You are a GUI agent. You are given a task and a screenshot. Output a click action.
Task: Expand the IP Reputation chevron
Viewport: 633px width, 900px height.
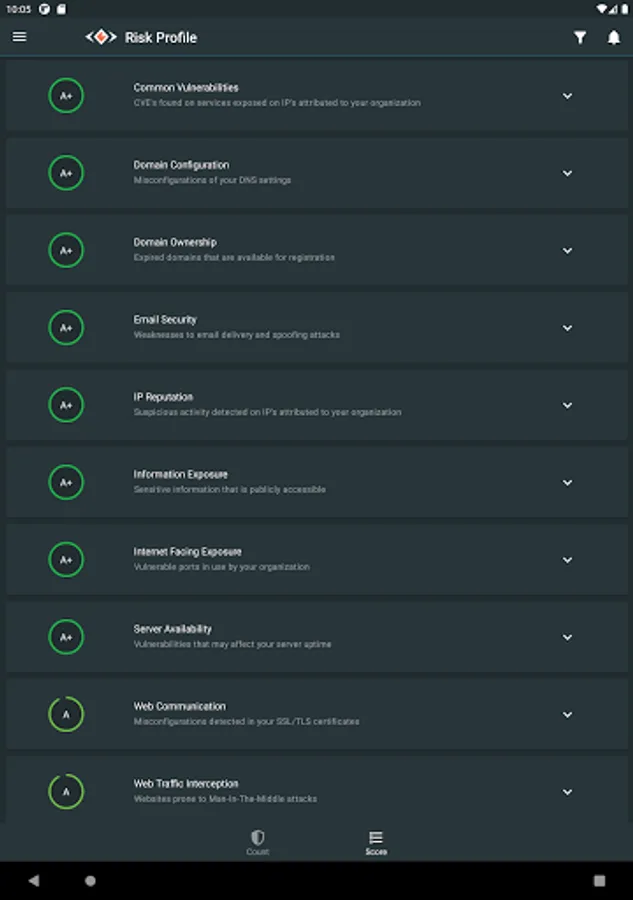pos(567,405)
